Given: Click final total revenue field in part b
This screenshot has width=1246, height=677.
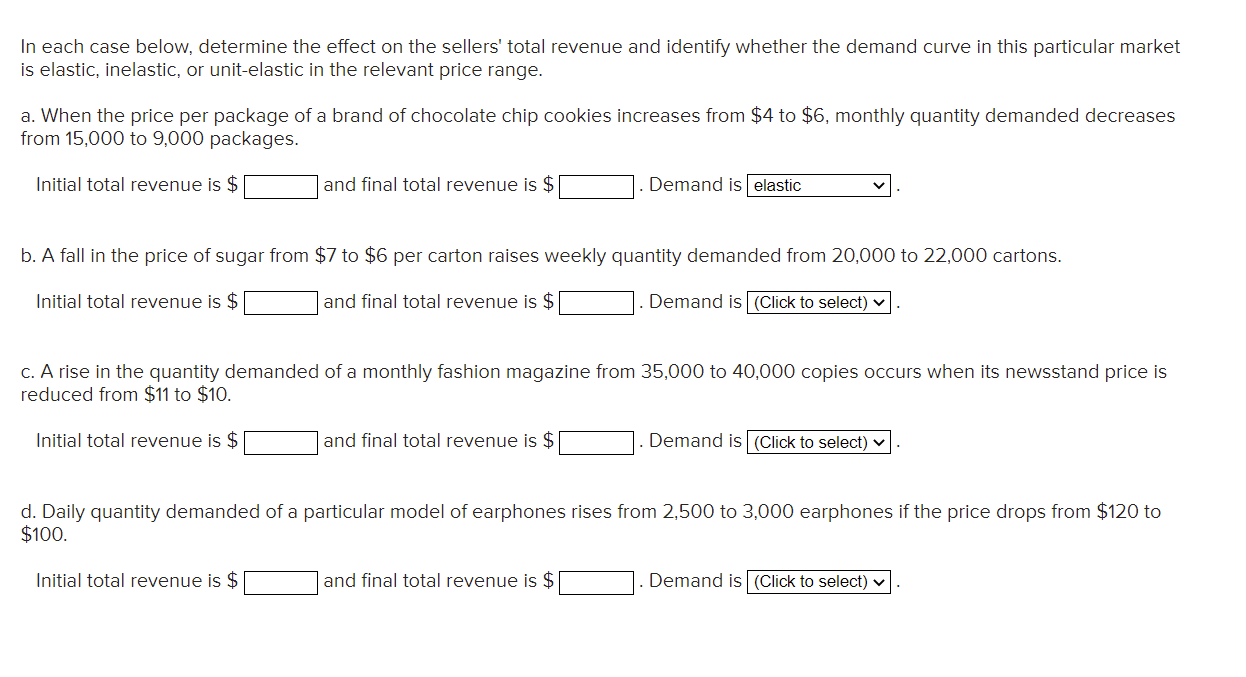Looking at the screenshot, I should (x=596, y=301).
